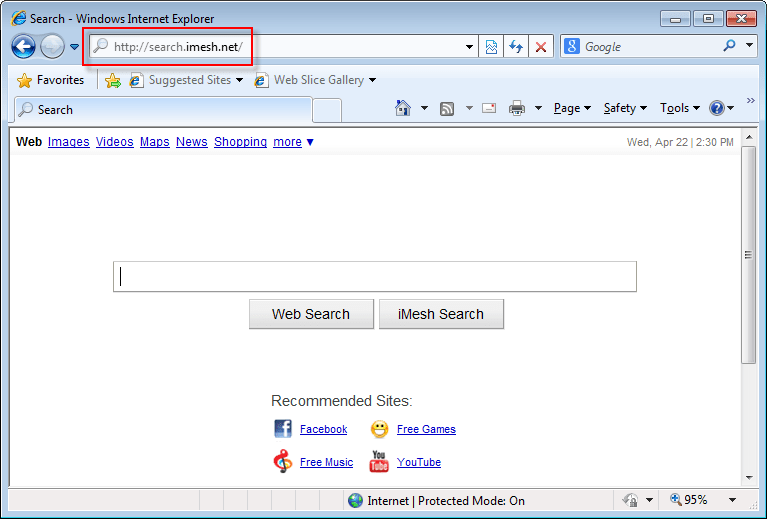Click the Web label in navigation row

click(29, 142)
